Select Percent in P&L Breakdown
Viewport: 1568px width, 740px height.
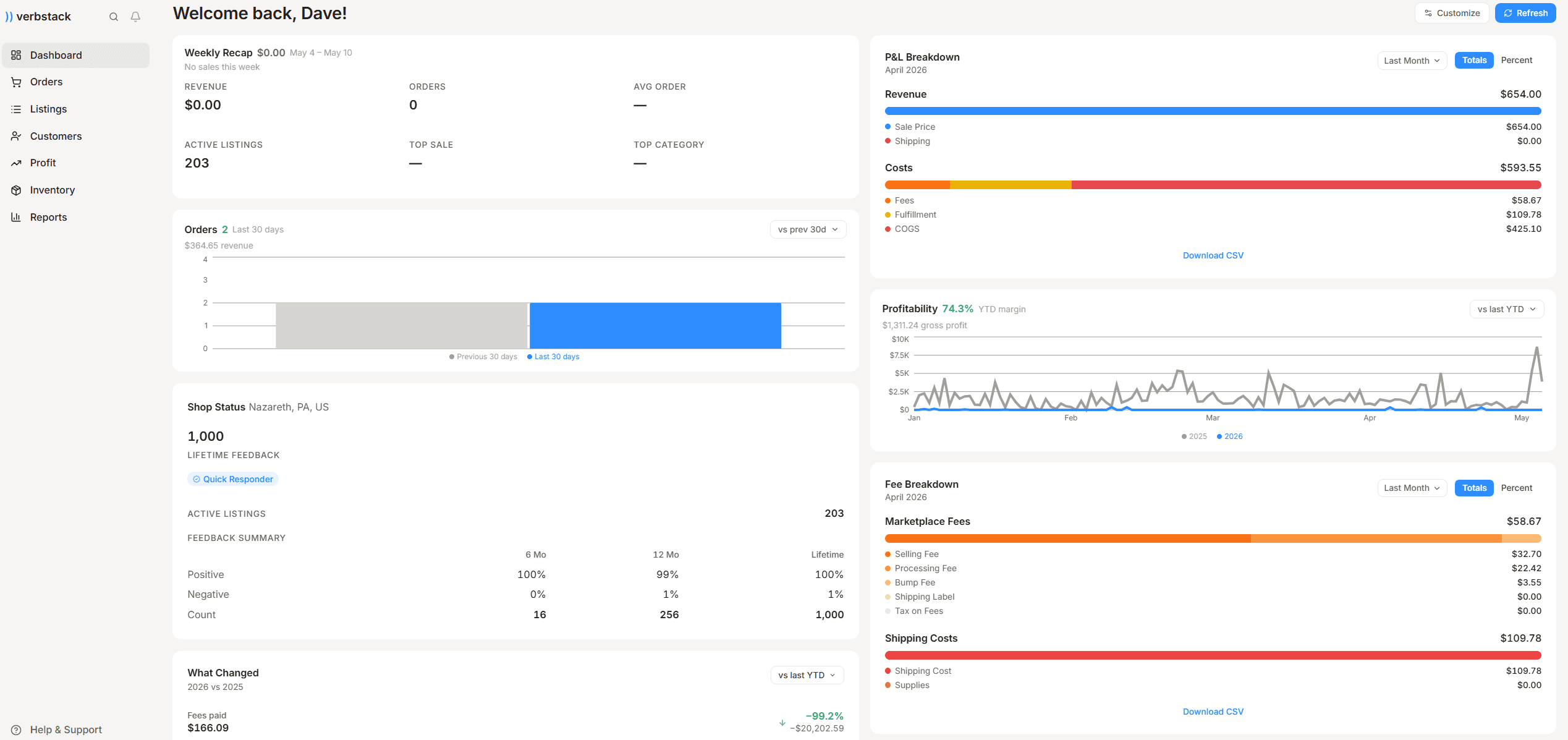(1517, 60)
